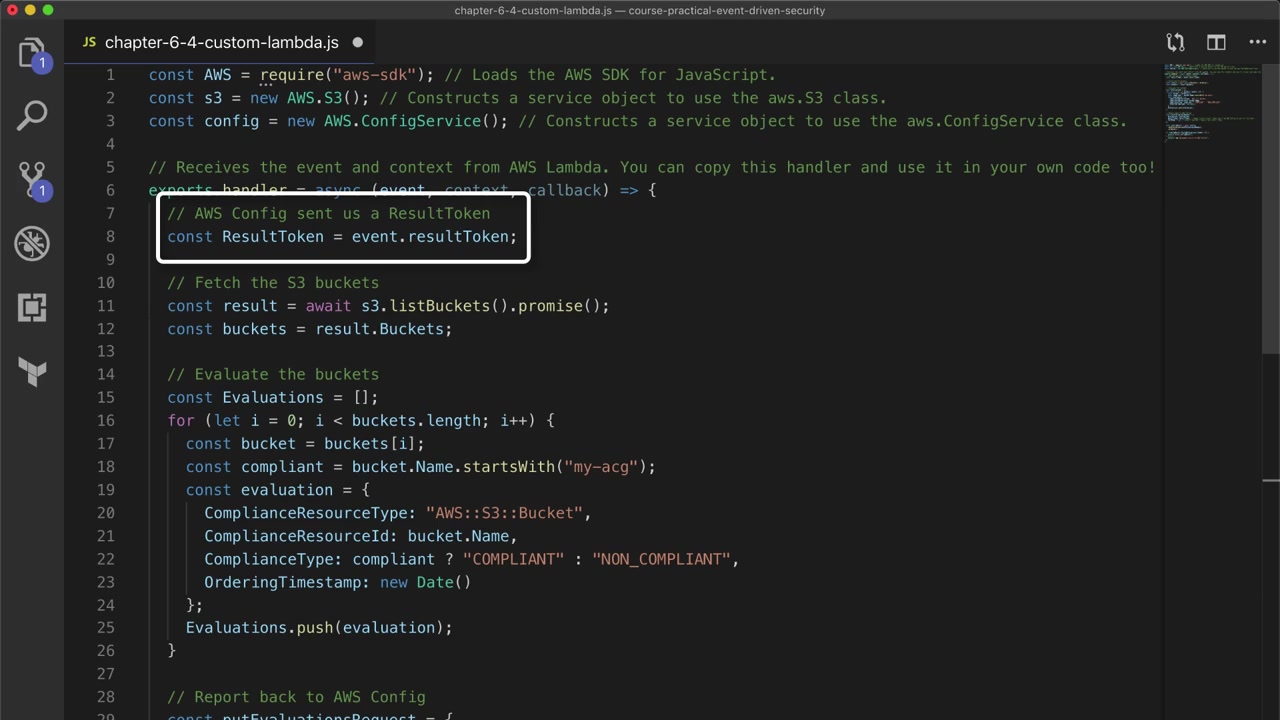Click line number 10 in the gutter
Viewport: 1280px width, 720px height.
pos(105,283)
